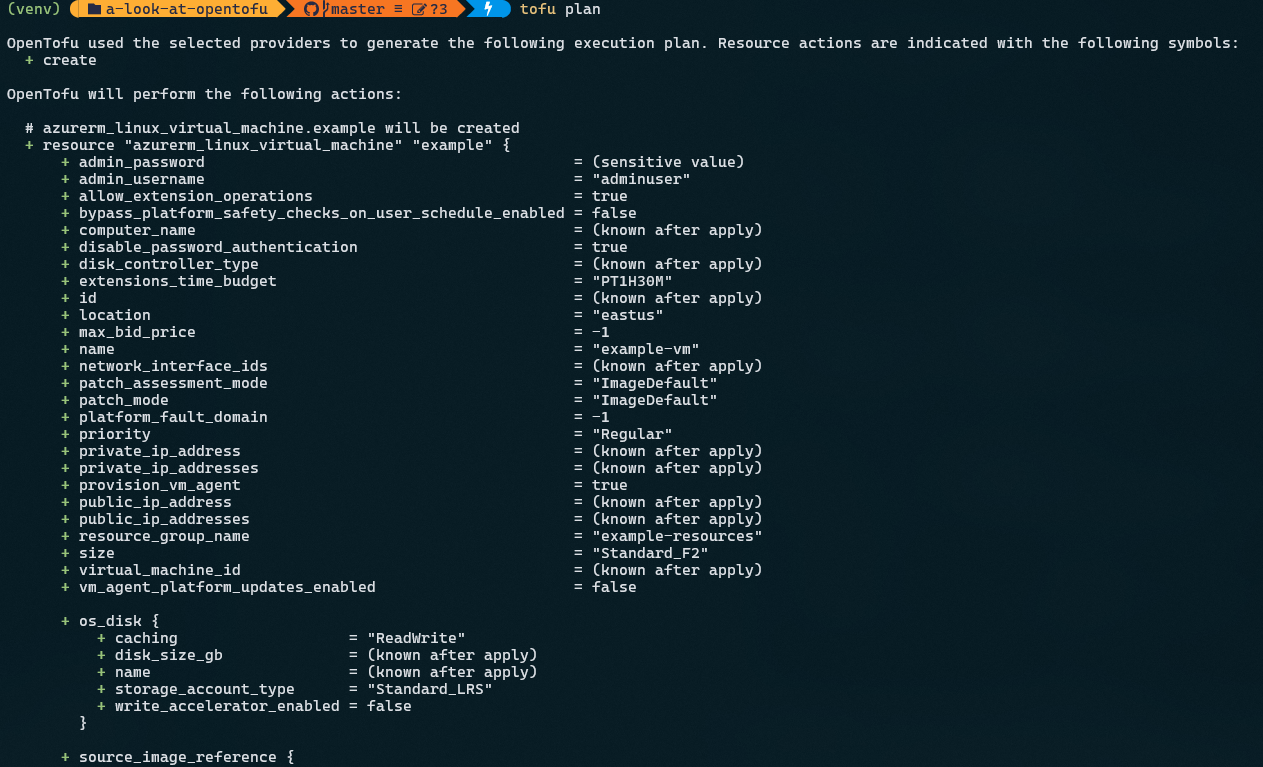
Task: Click write_accelerator_enabled attribute
Action: pos(227,706)
